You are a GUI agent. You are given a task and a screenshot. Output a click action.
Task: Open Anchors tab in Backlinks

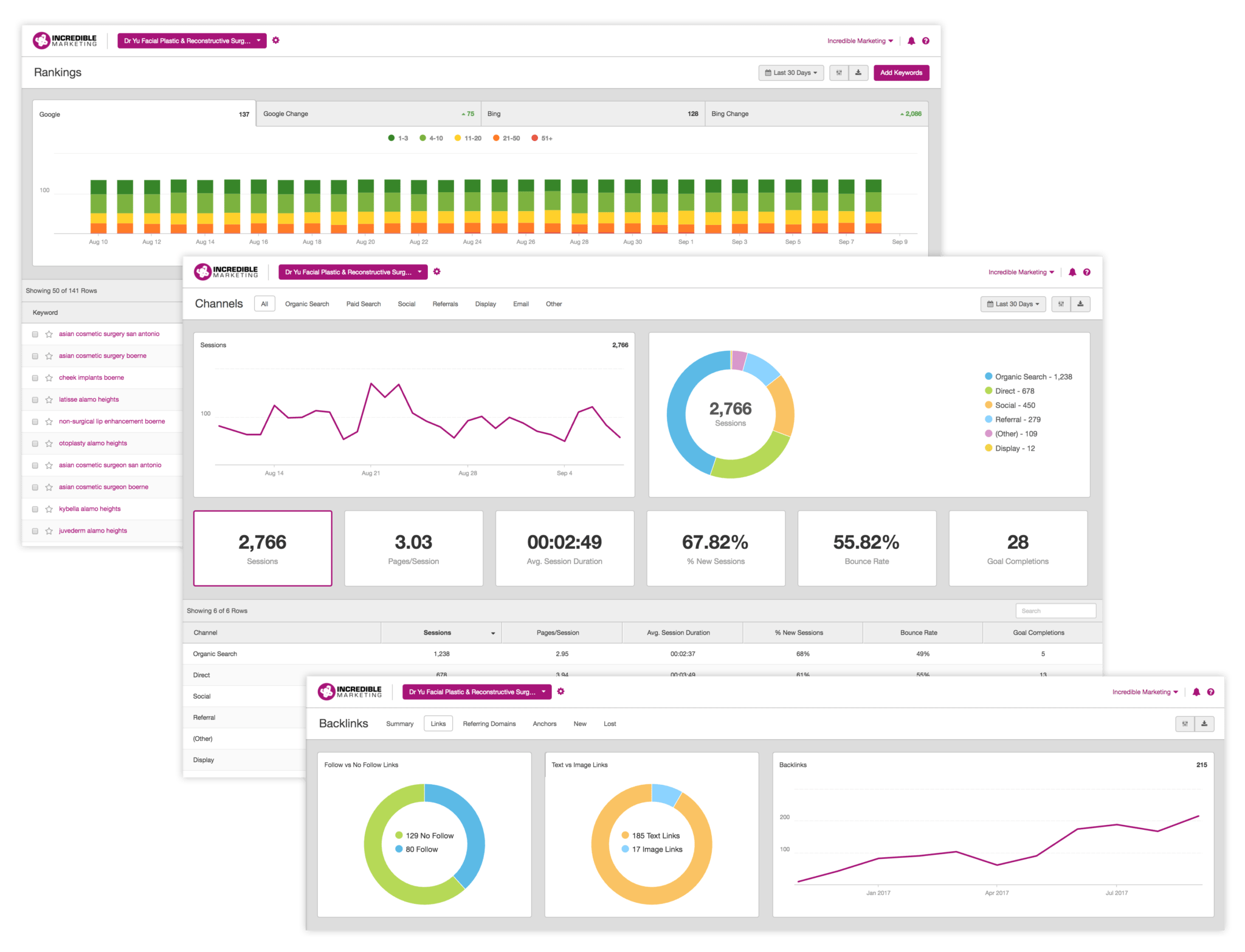pyautogui.click(x=545, y=723)
